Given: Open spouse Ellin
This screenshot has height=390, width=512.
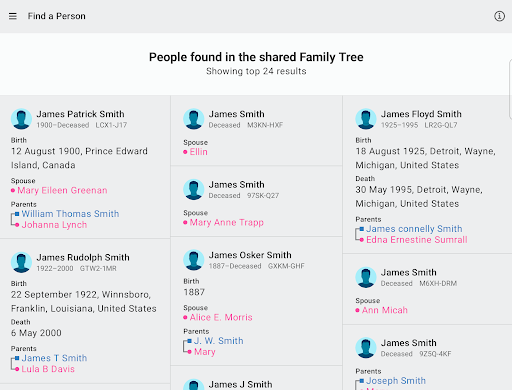Looking at the screenshot, I should coord(199,152).
